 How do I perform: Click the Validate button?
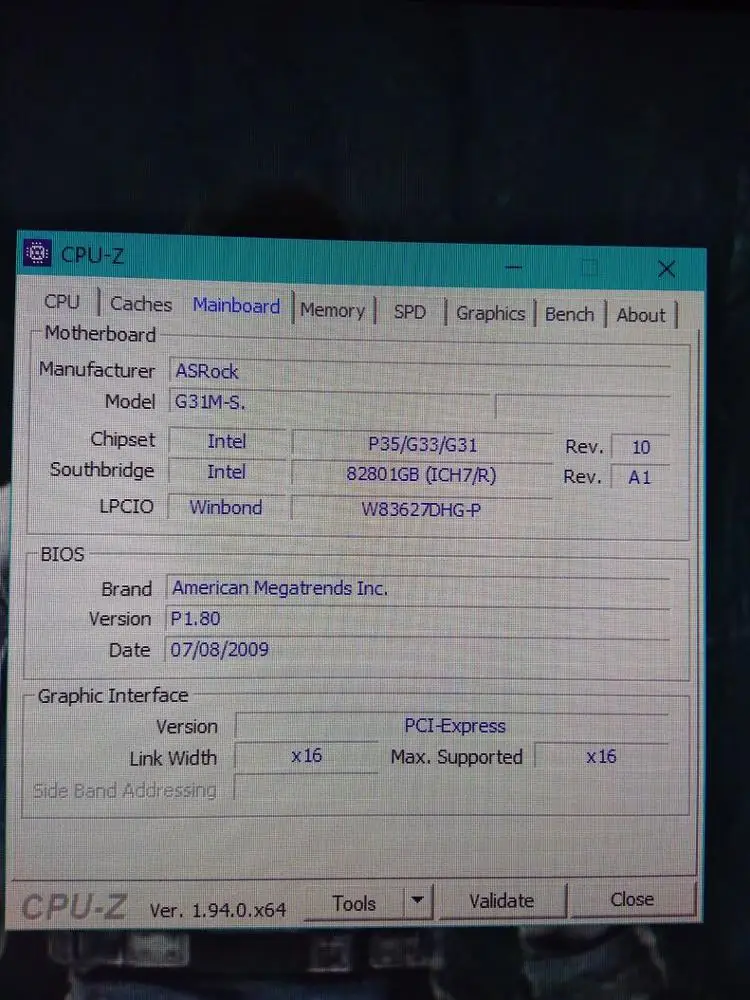501,901
